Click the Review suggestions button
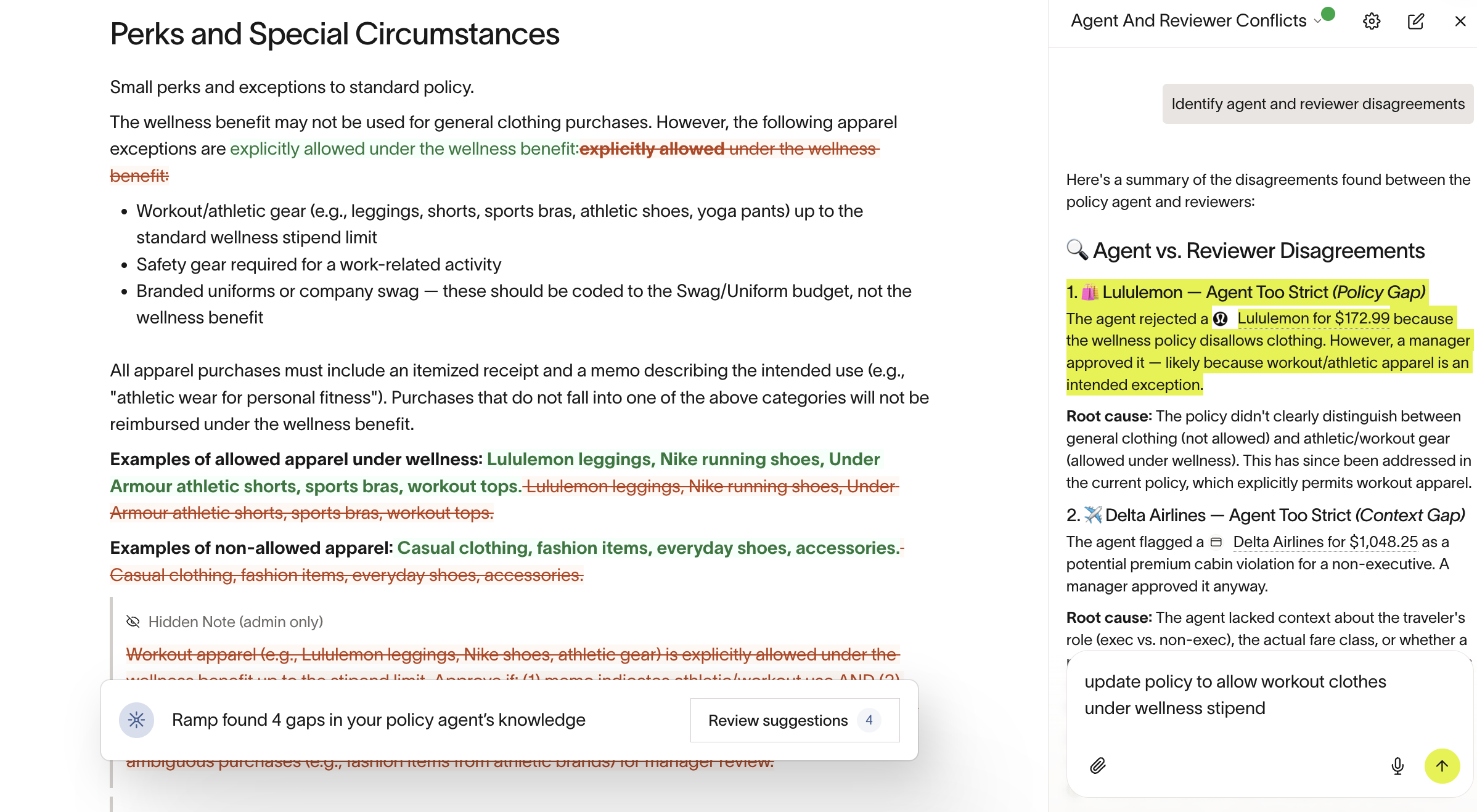This screenshot has width=1477, height=812. pos(795,720)
